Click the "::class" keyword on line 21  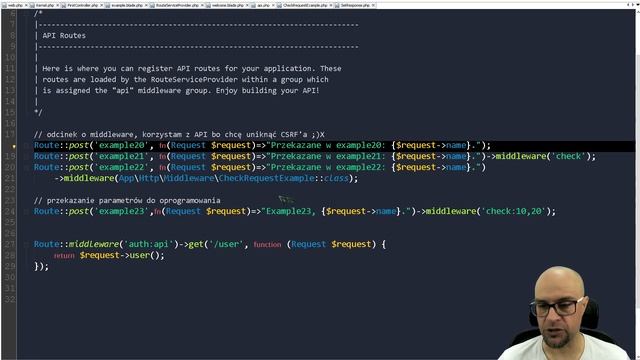point(332,178)
